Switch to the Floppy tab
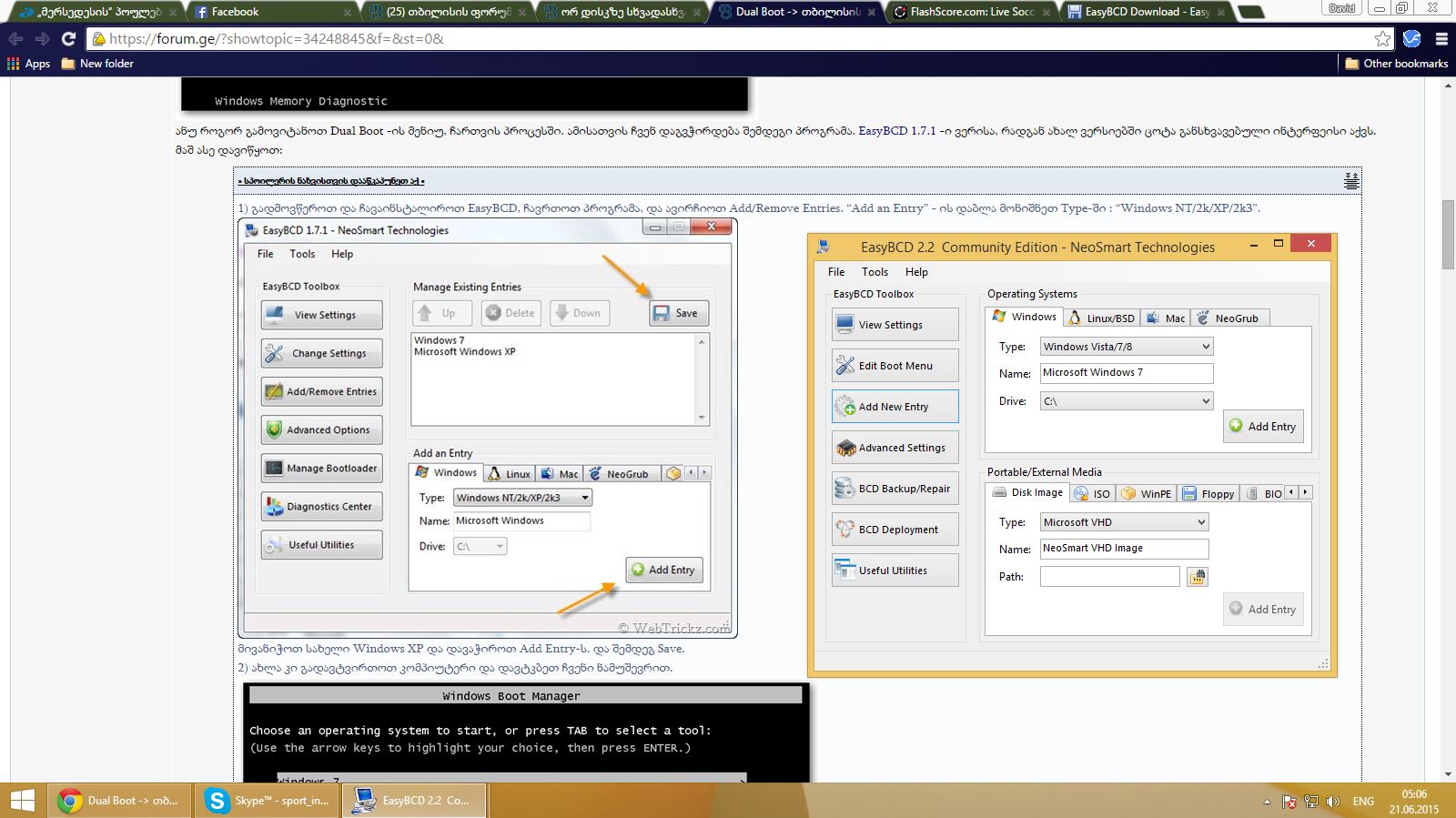The height and width of the screenshot is (818, 1456). pos(1208,494)
